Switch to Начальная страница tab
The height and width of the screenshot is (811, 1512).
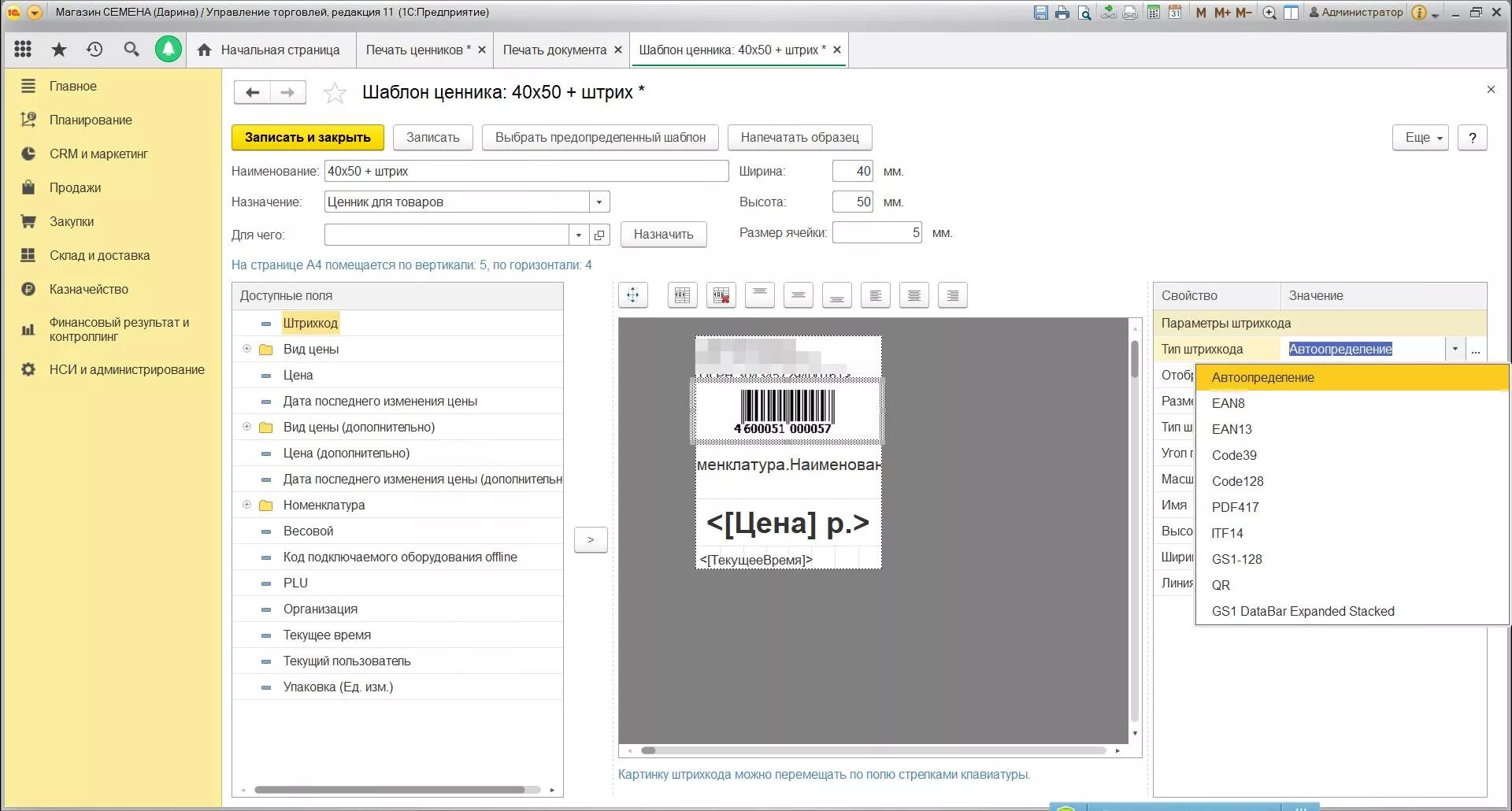click(269, 50)
